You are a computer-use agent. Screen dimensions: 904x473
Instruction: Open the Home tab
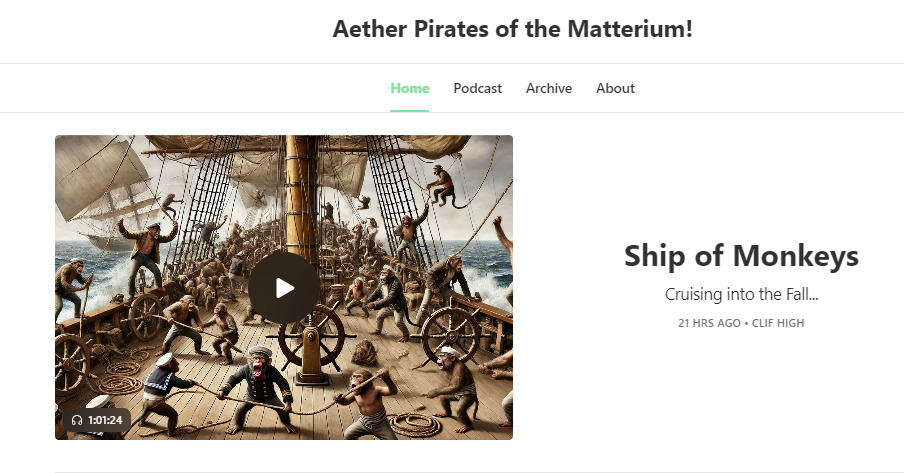click(409, 88)
